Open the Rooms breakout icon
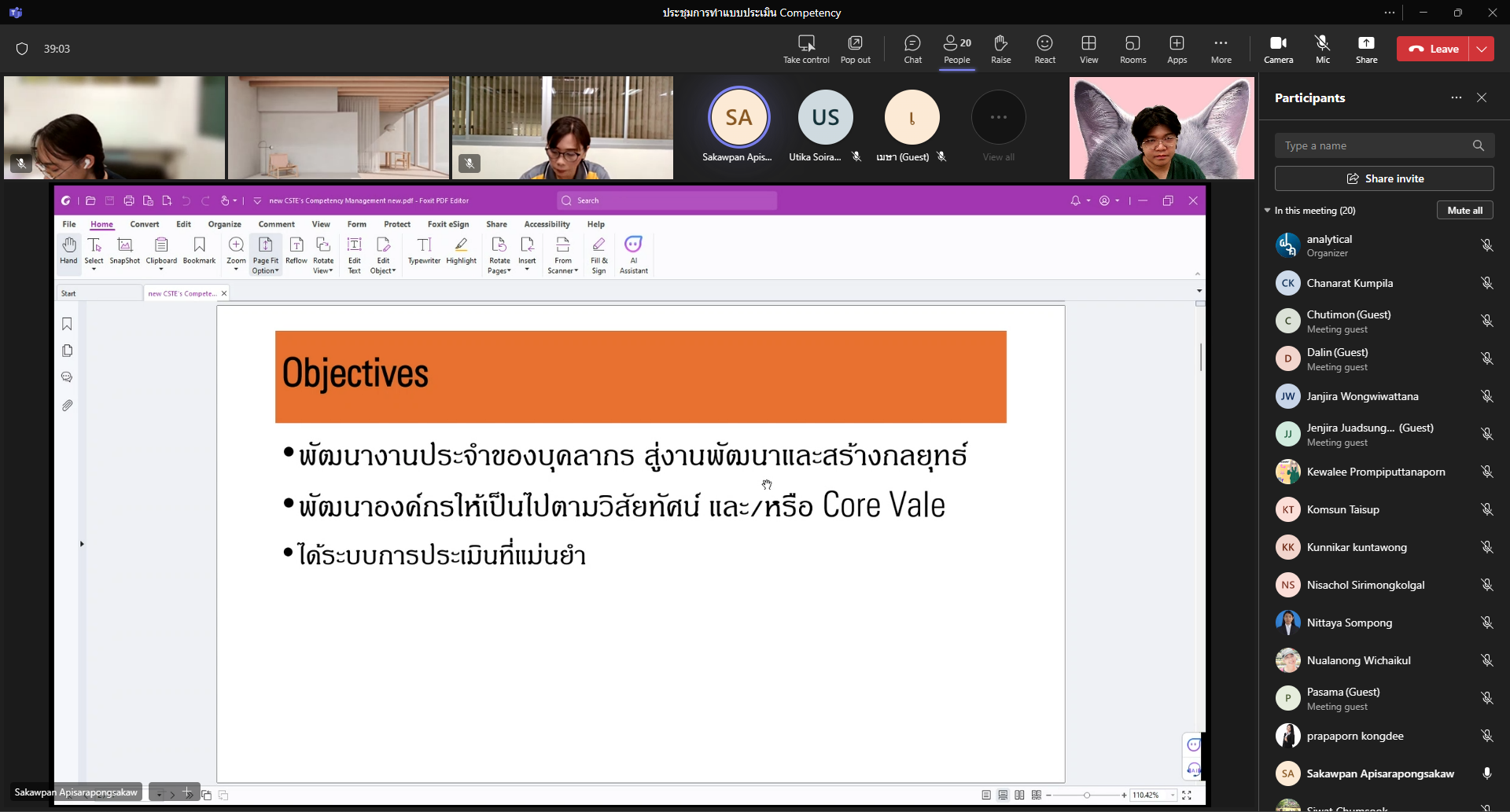 (1132, 49)
